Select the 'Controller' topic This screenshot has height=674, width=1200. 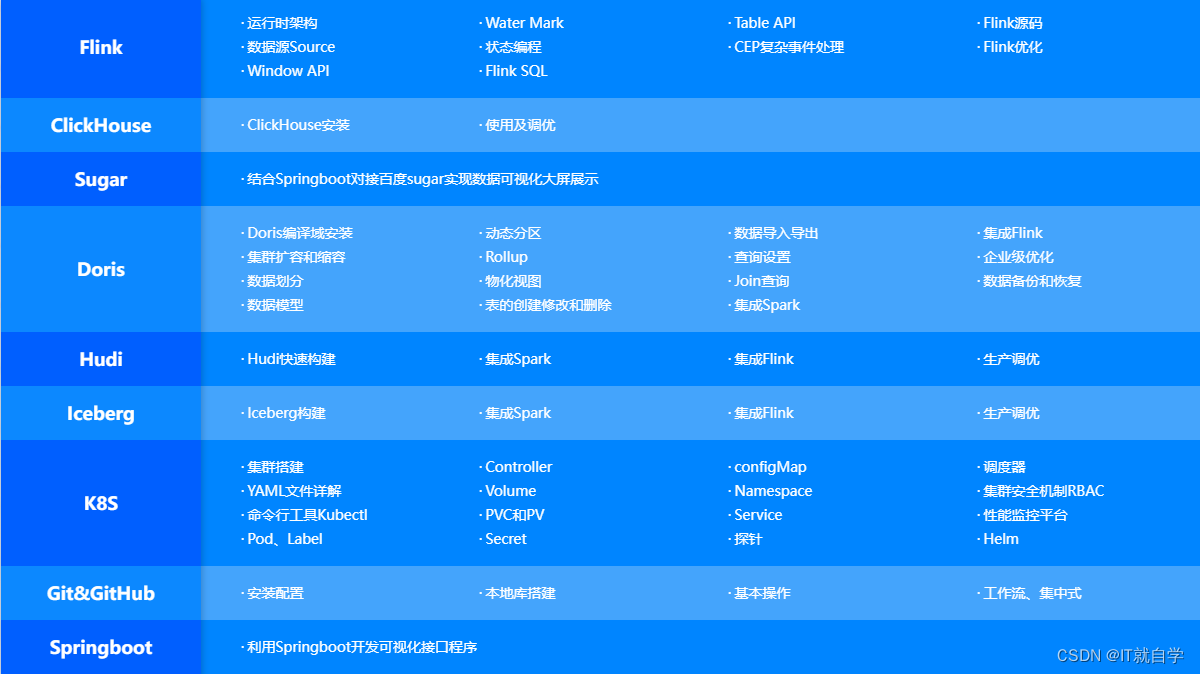518,467
